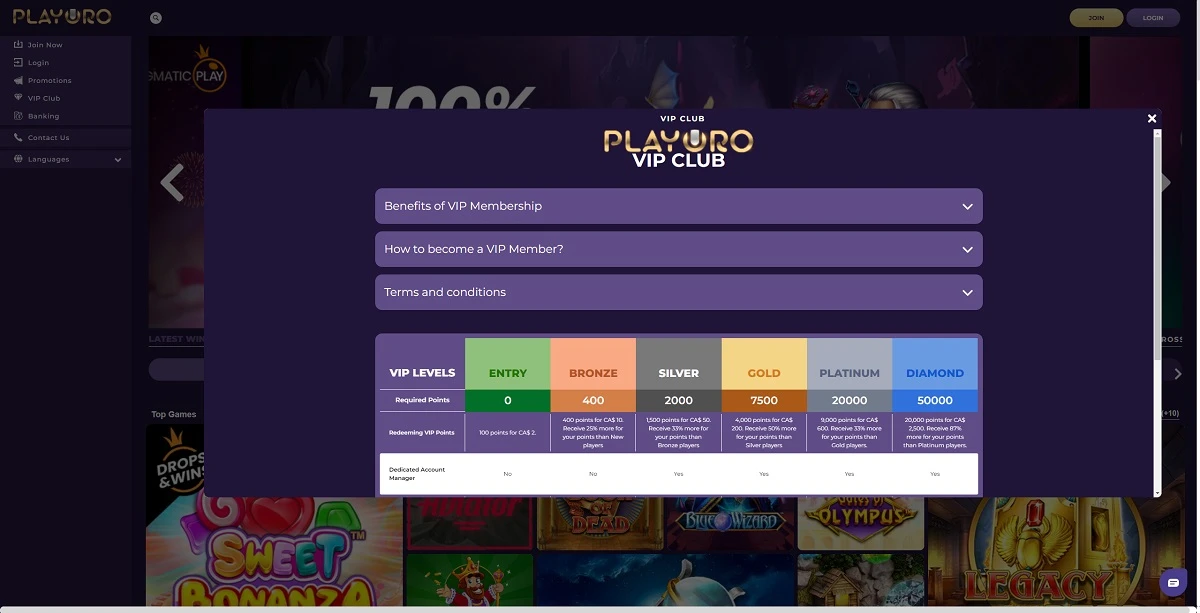Click the scroll-up arrow of popup scrollbar

click(1157, 134)
